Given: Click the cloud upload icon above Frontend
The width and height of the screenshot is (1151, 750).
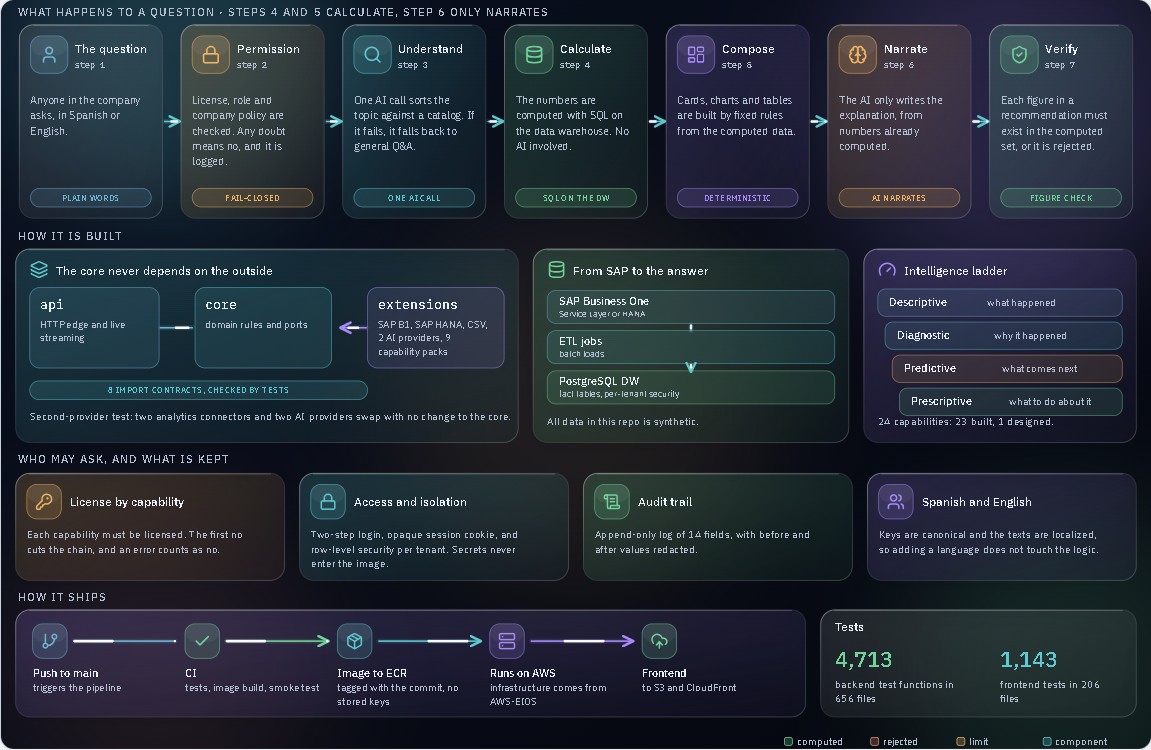Looking at the screenshot, I should [x=659, y=641].
